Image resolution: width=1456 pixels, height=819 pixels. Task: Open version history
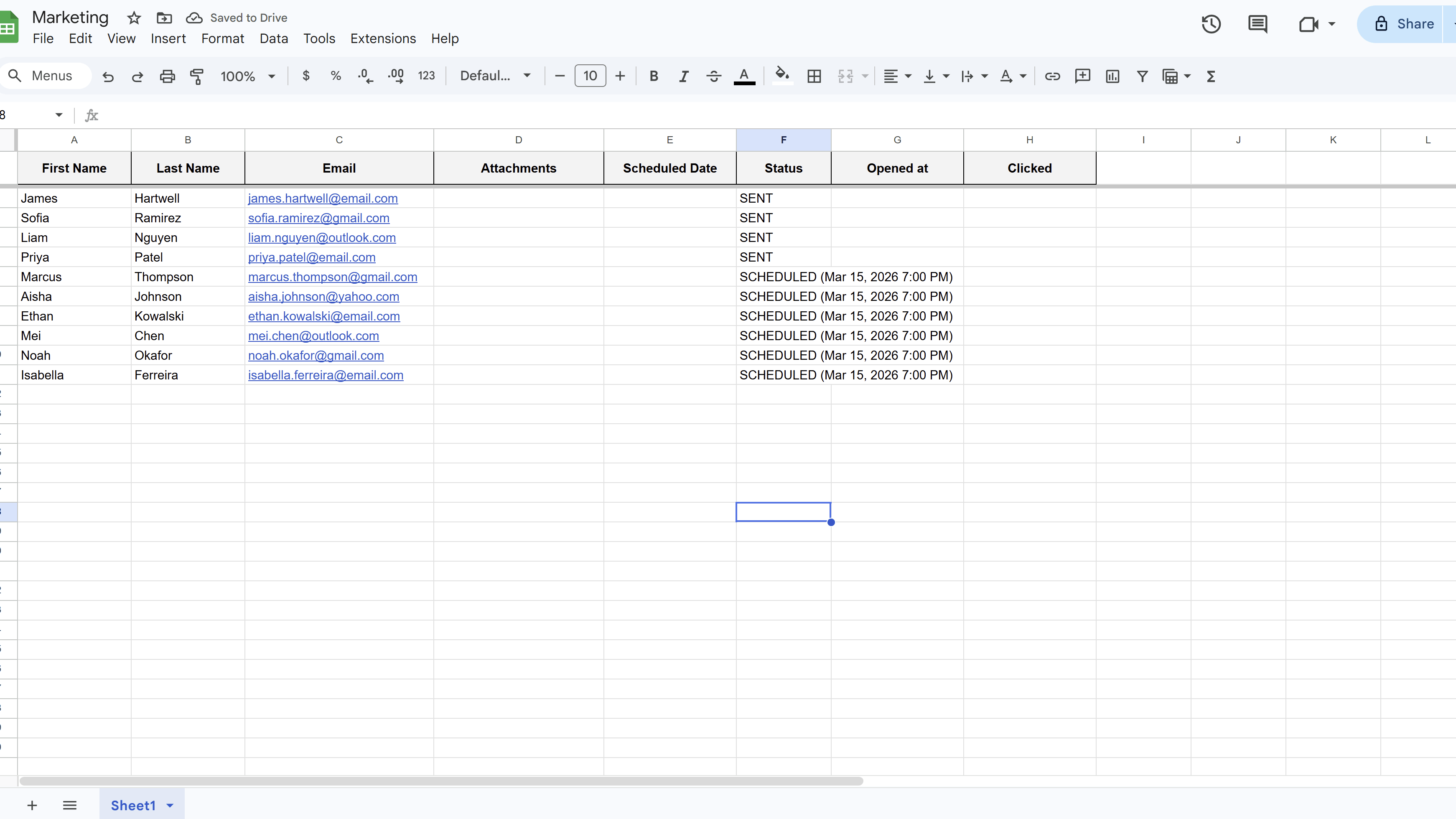click(x=1211, y=24)
